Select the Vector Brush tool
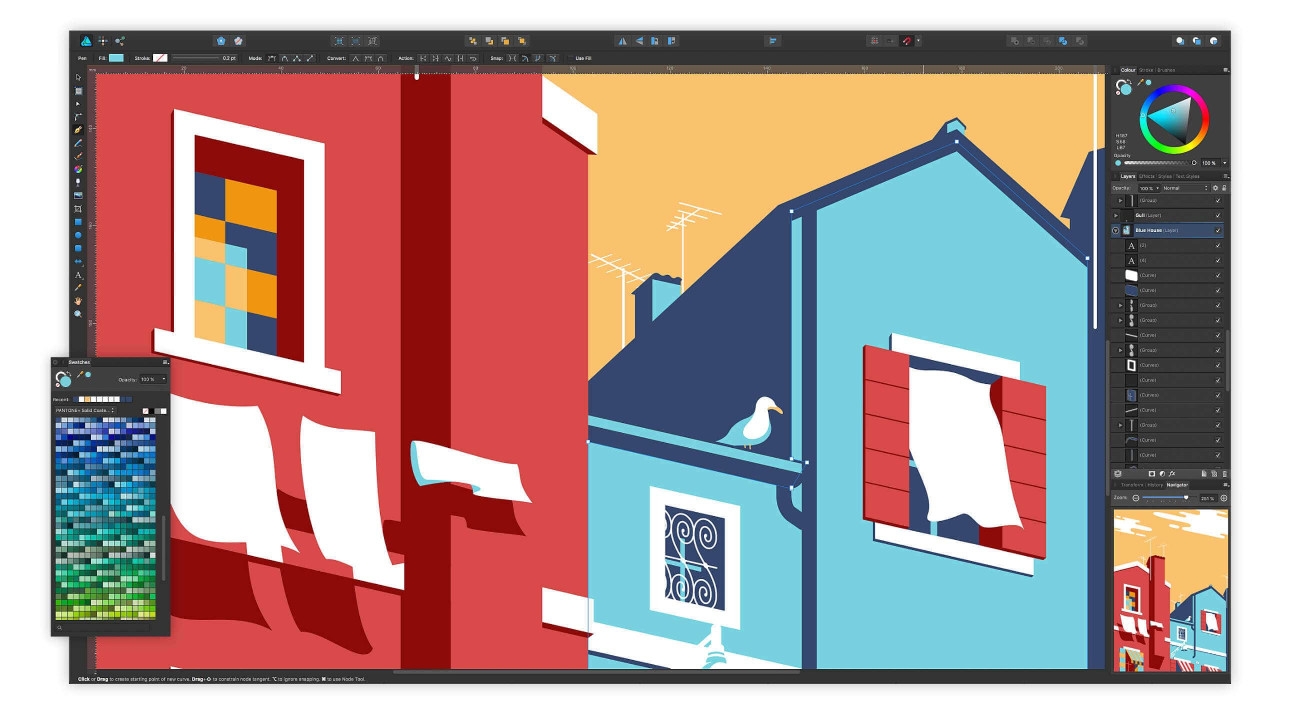This screenshot has height=709, width=1300. point(80,156)
